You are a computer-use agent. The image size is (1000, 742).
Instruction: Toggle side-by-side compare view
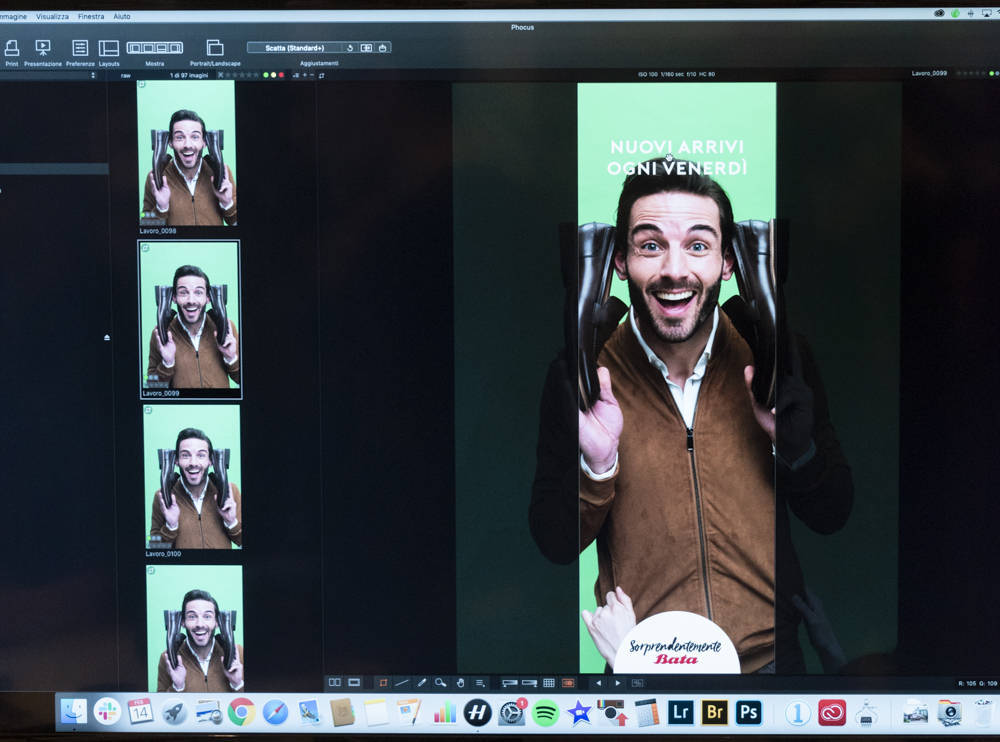[335, 683]
